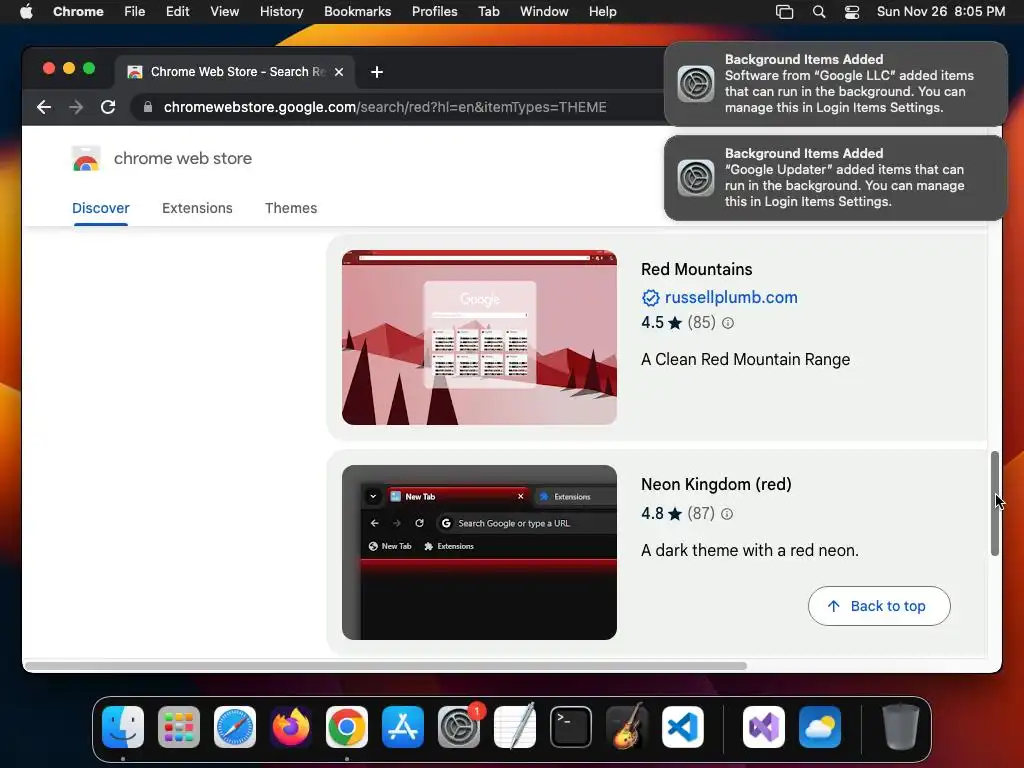The height and width of the screenshot is (768, 1024).
Task: Click the Back to top button
Action: 879,606
